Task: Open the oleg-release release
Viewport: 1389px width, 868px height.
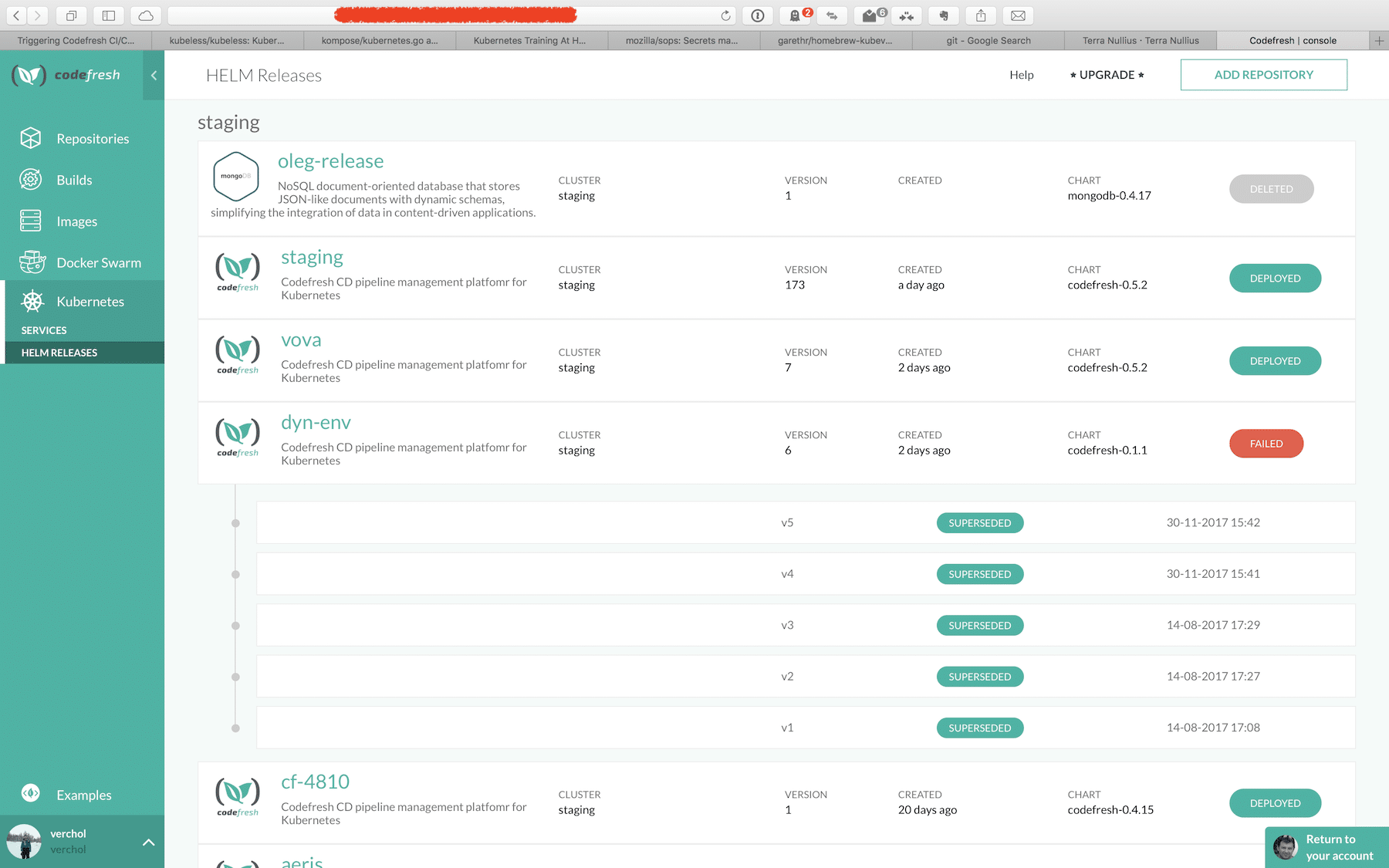Action: 331,161
